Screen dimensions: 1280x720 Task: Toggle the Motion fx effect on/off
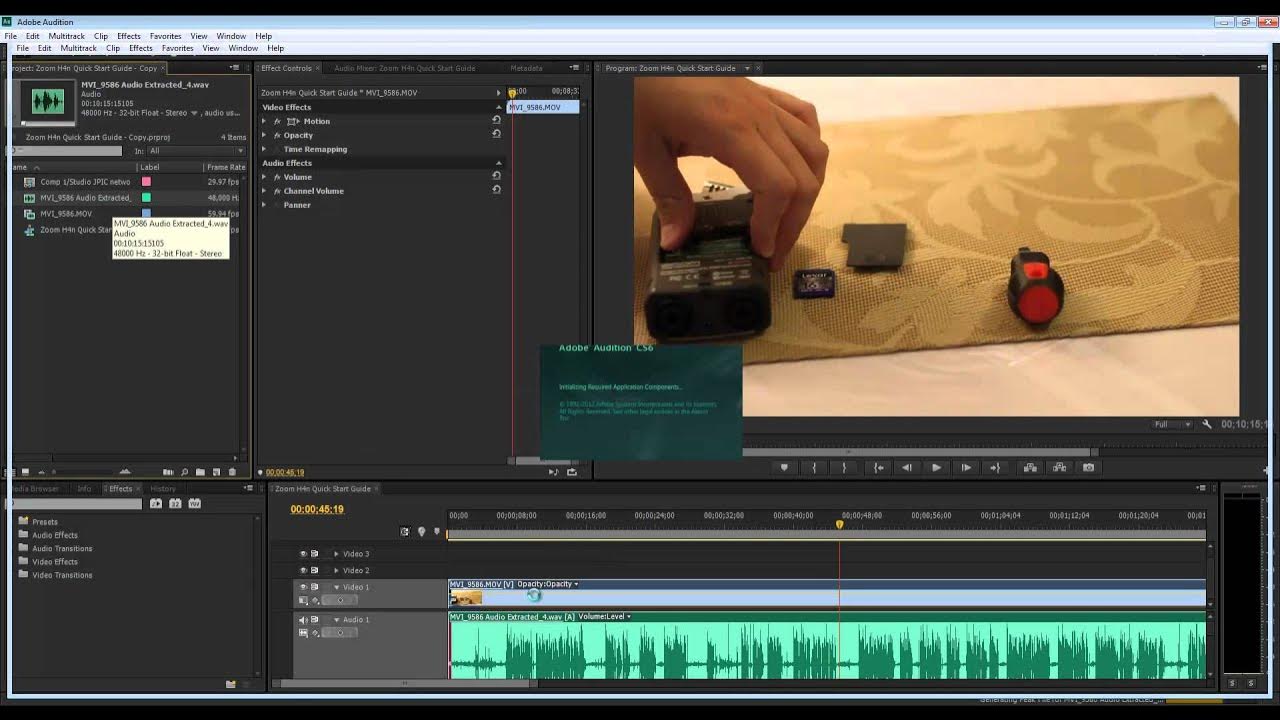(277, 121)
